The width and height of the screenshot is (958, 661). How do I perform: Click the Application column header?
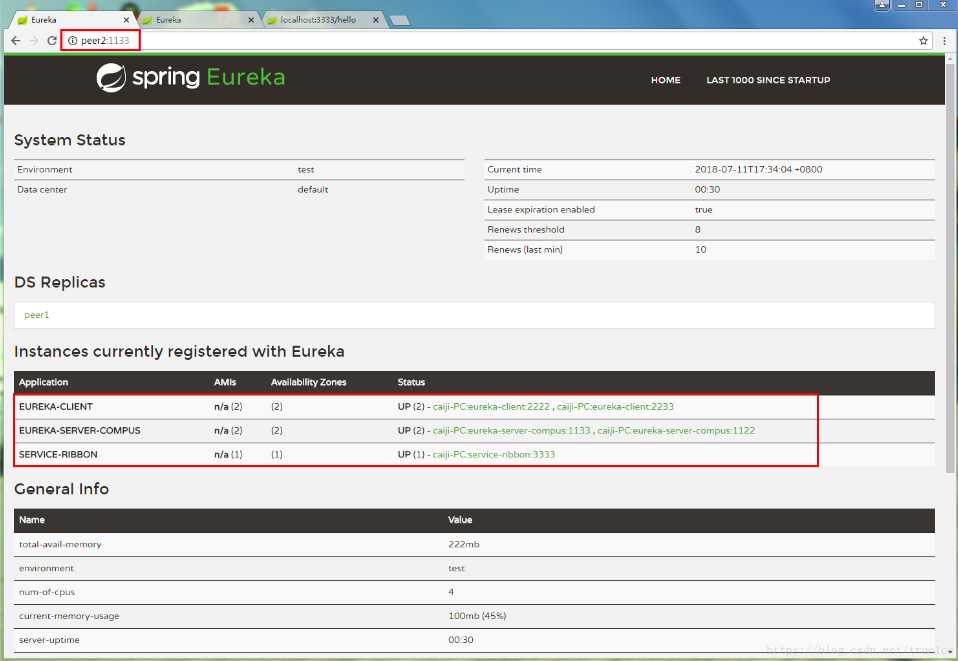[43, 382]
